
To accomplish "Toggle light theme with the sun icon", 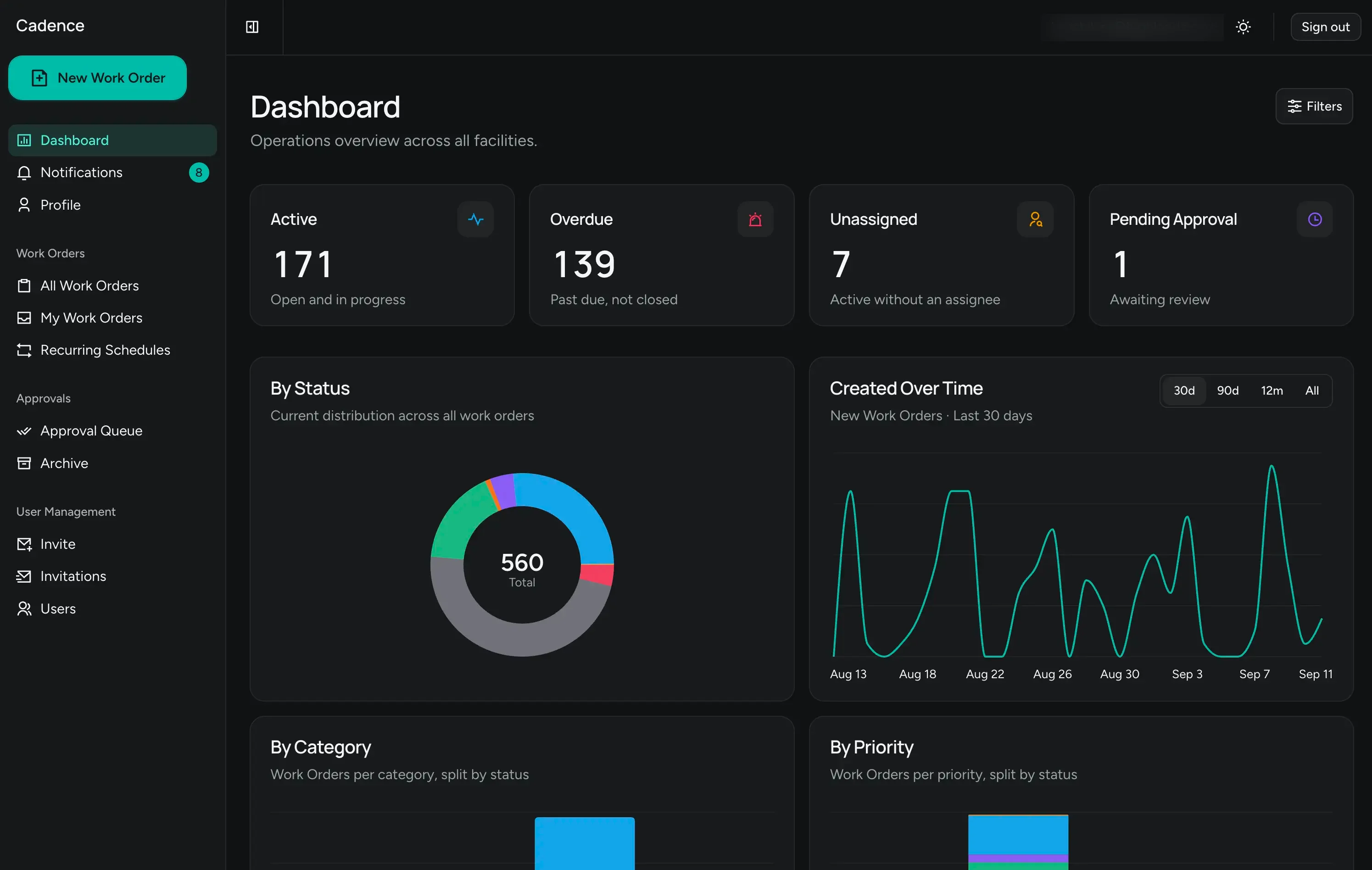I will coord(1243,27).
